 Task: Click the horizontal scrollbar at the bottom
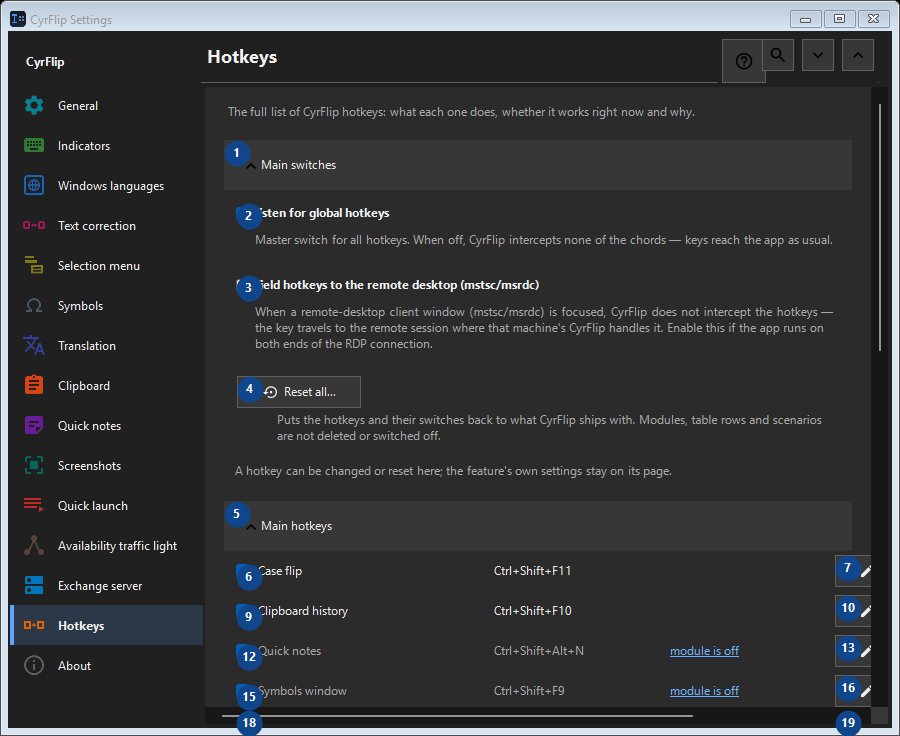pyautogui.click(x=457, y=716)
